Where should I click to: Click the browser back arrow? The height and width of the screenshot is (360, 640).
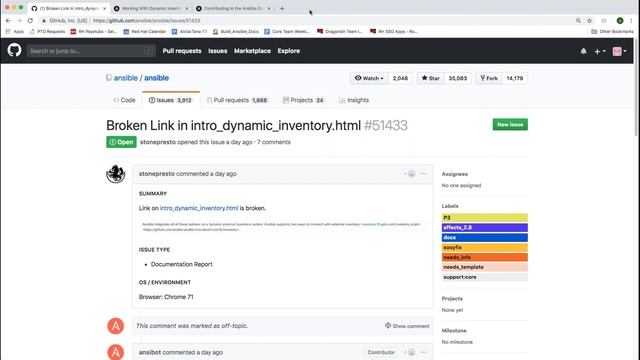pyautogui.click(x=8, y=20)
